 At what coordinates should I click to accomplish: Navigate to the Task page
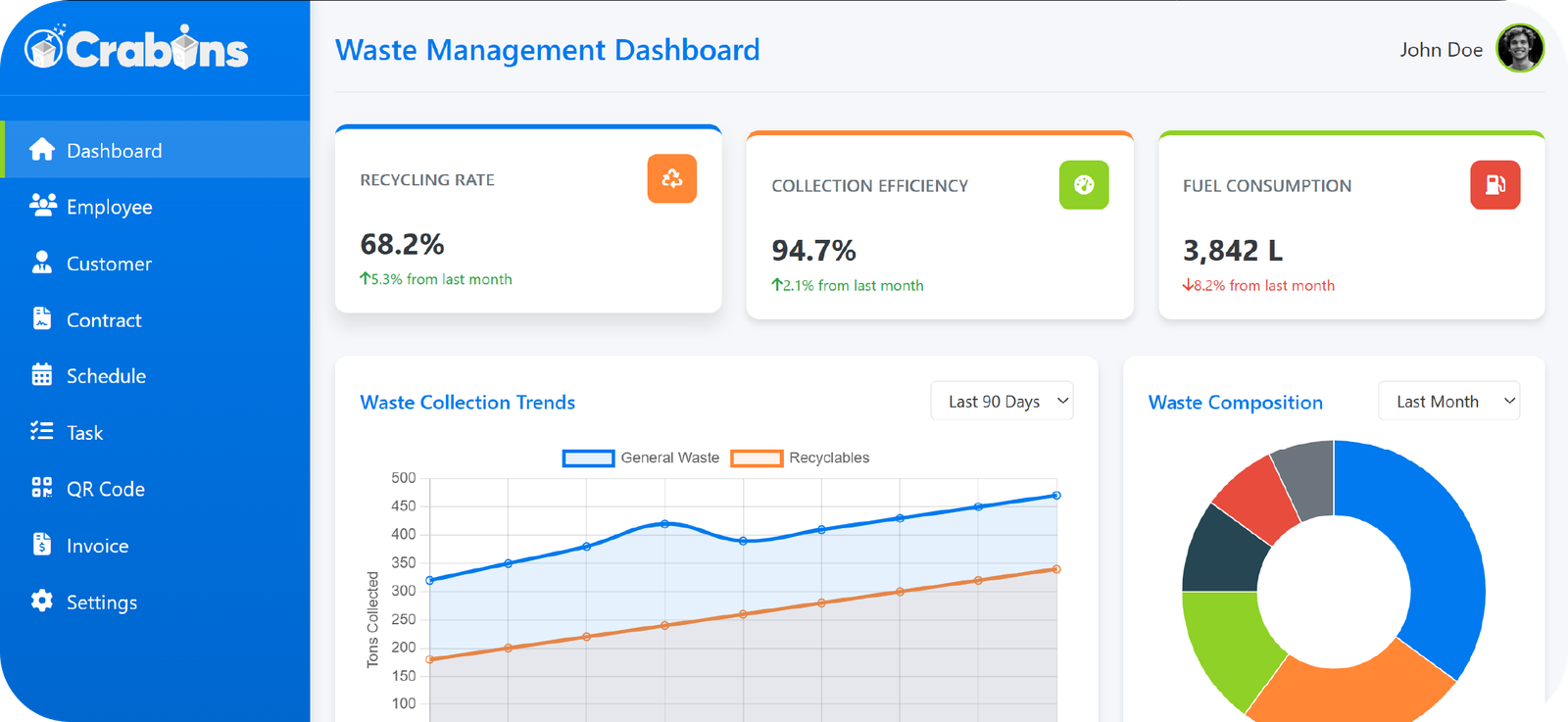[84, 433]
